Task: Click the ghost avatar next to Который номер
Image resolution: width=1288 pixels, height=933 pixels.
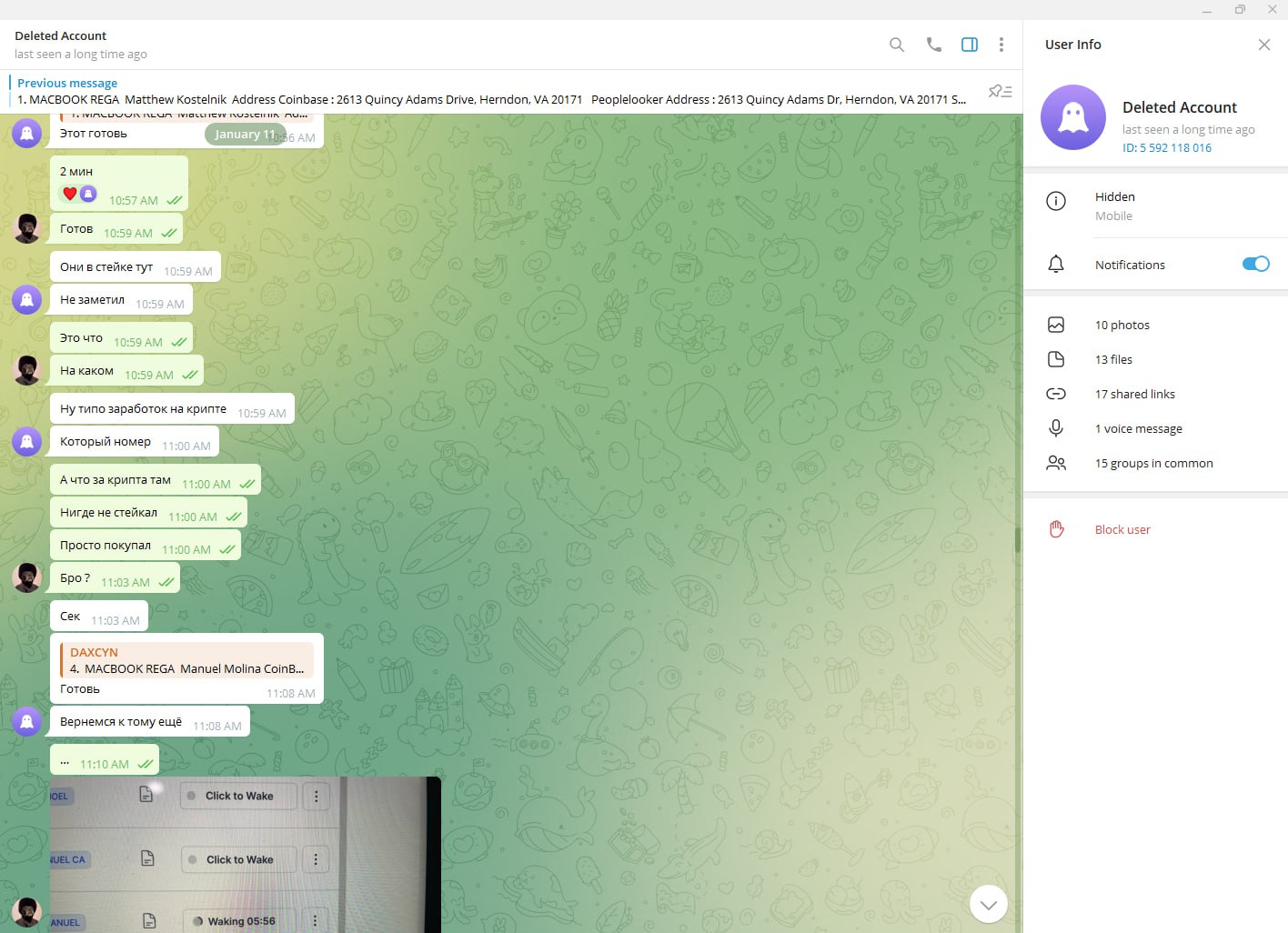Action: tap(27, 441)
